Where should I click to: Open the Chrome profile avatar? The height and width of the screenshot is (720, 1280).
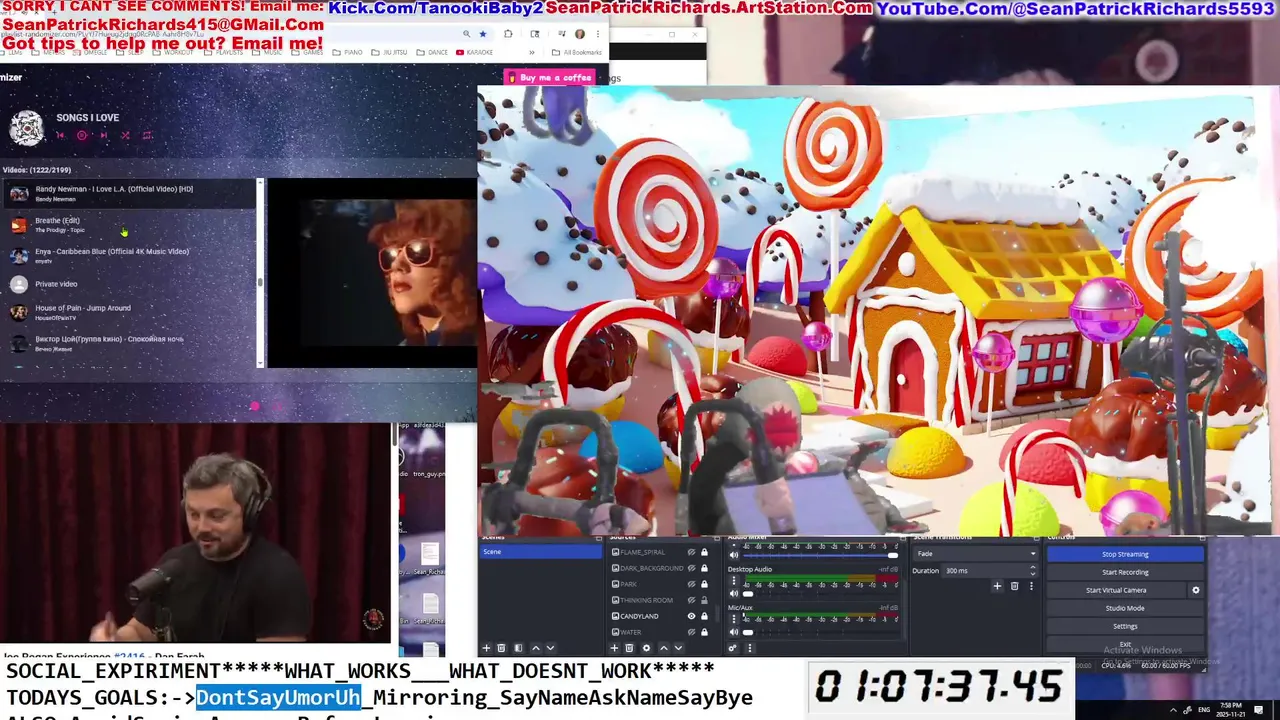click(580, 33)
